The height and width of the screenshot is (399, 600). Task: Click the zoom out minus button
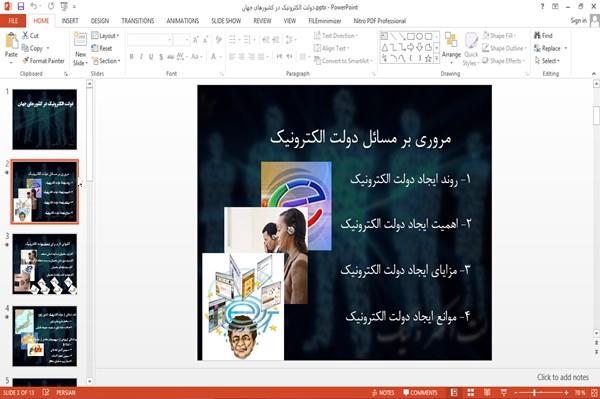(516, 392)
